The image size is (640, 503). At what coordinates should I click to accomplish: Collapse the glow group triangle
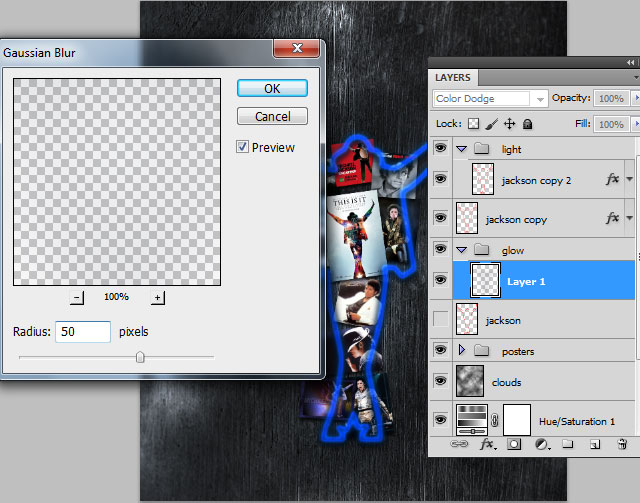pos(462,250)
